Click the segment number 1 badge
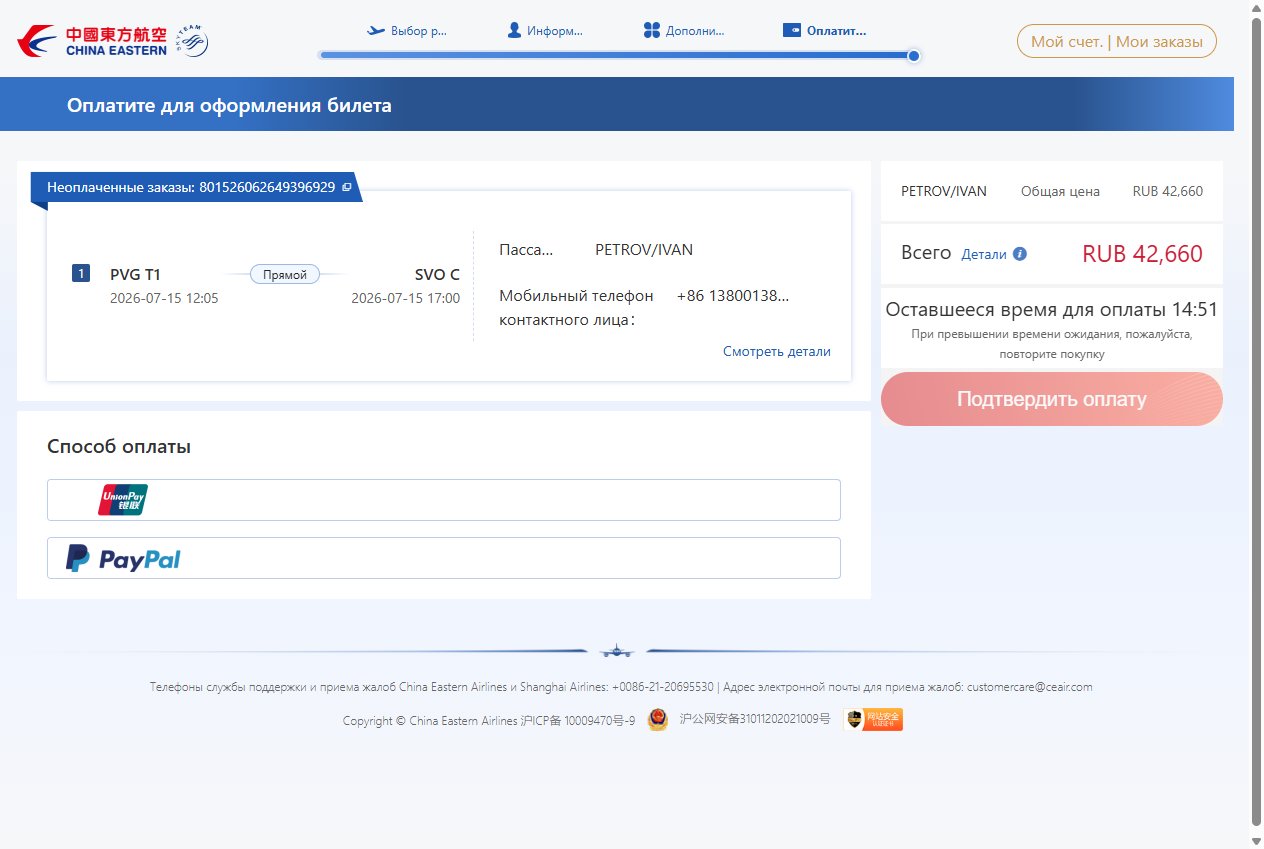This screenshot has height=849, width=1264. point(82,273)
